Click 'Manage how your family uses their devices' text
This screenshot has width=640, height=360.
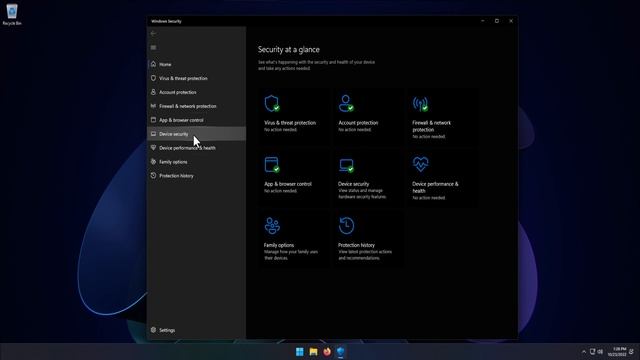coord(291,255)
